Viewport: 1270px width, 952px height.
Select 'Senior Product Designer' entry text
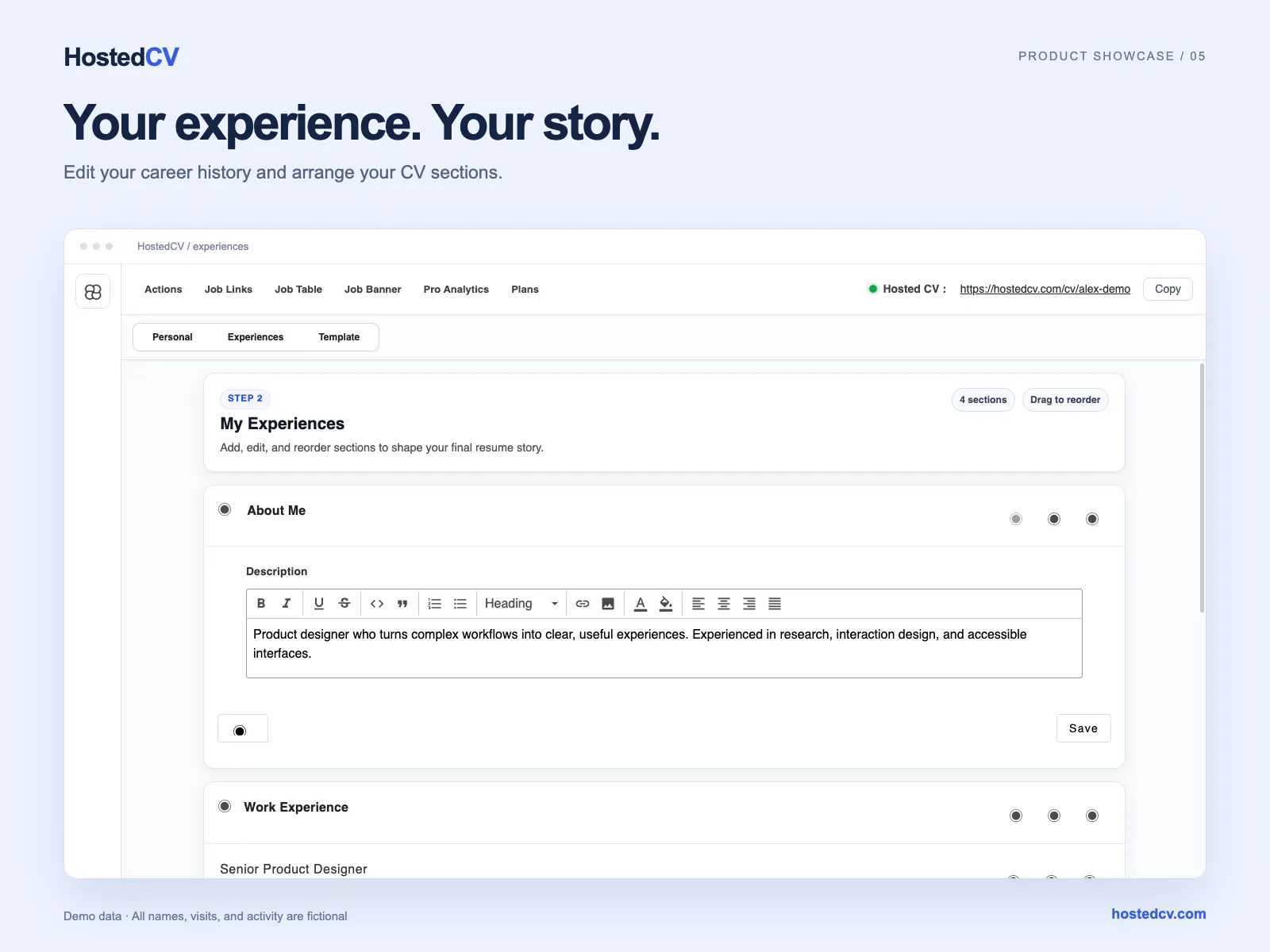point(294,869)
